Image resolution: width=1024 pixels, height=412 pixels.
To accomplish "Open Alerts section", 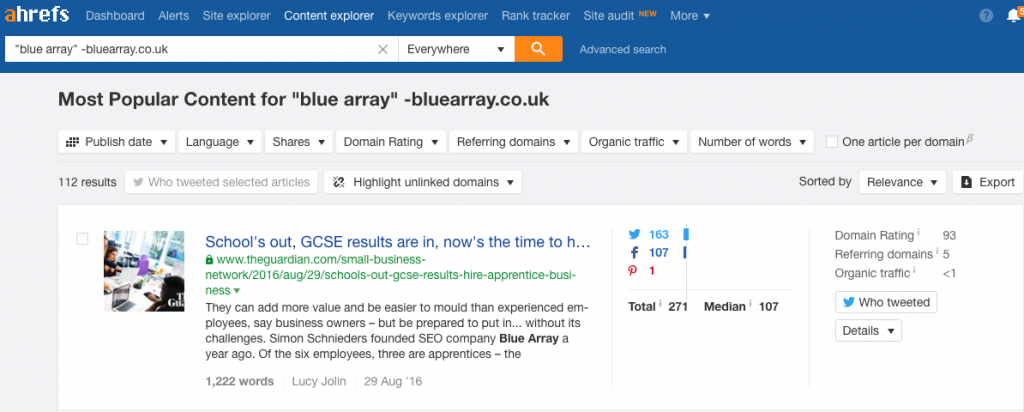I will (x=174, y=16).
